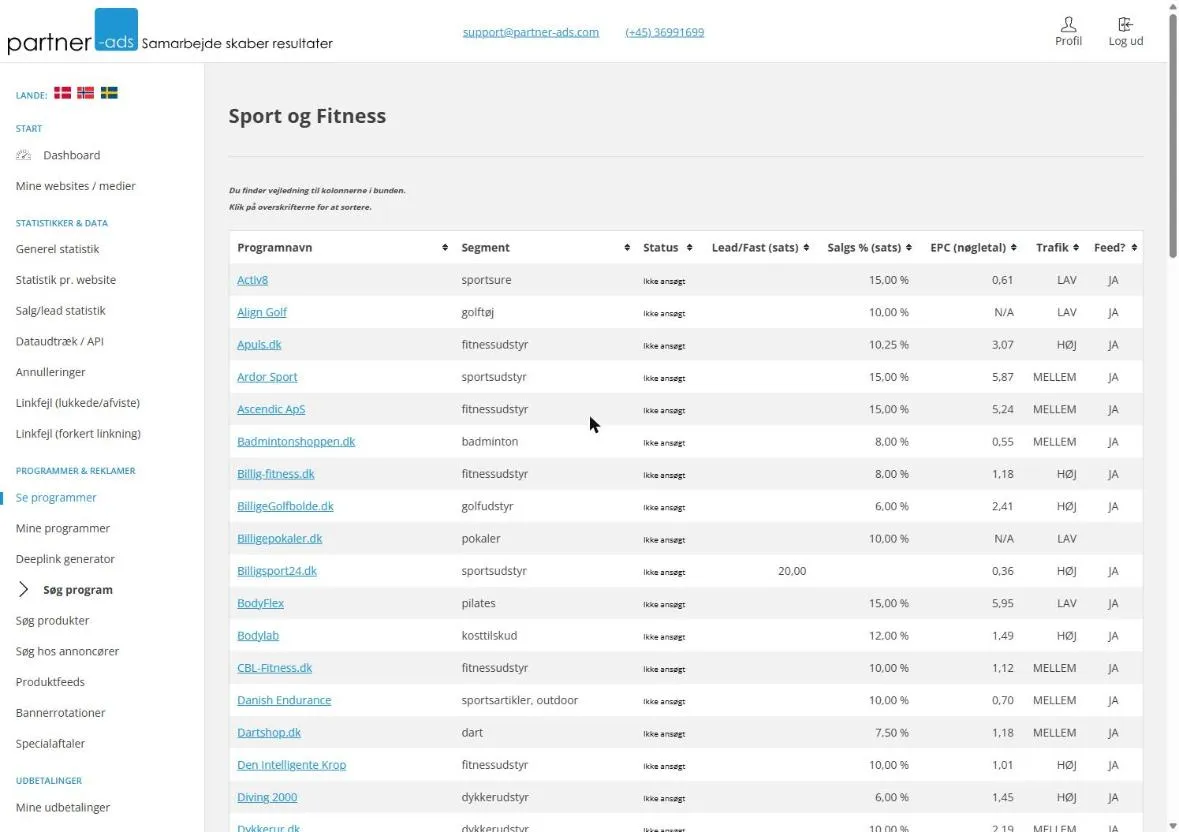Open Annulleringer menu item
This screenshot has height=832, width=1179.
click(x=50, y=372)
